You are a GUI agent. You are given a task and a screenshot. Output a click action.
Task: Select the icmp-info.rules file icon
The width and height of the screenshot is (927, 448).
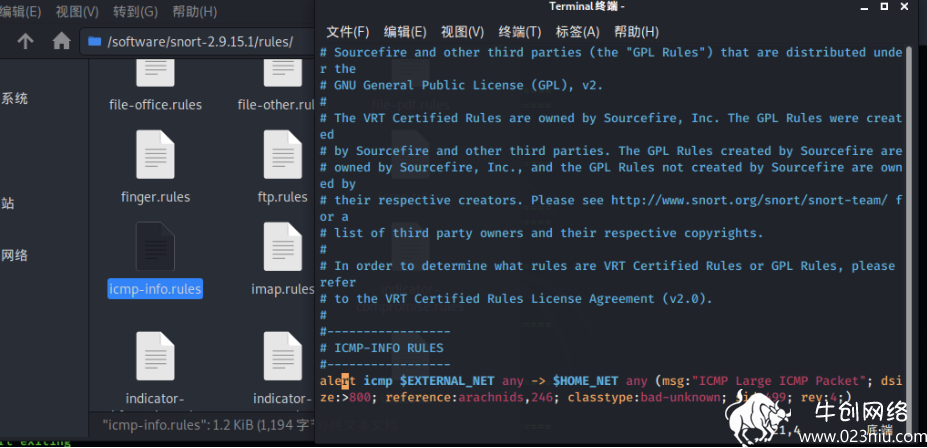[x=155, y=246]
